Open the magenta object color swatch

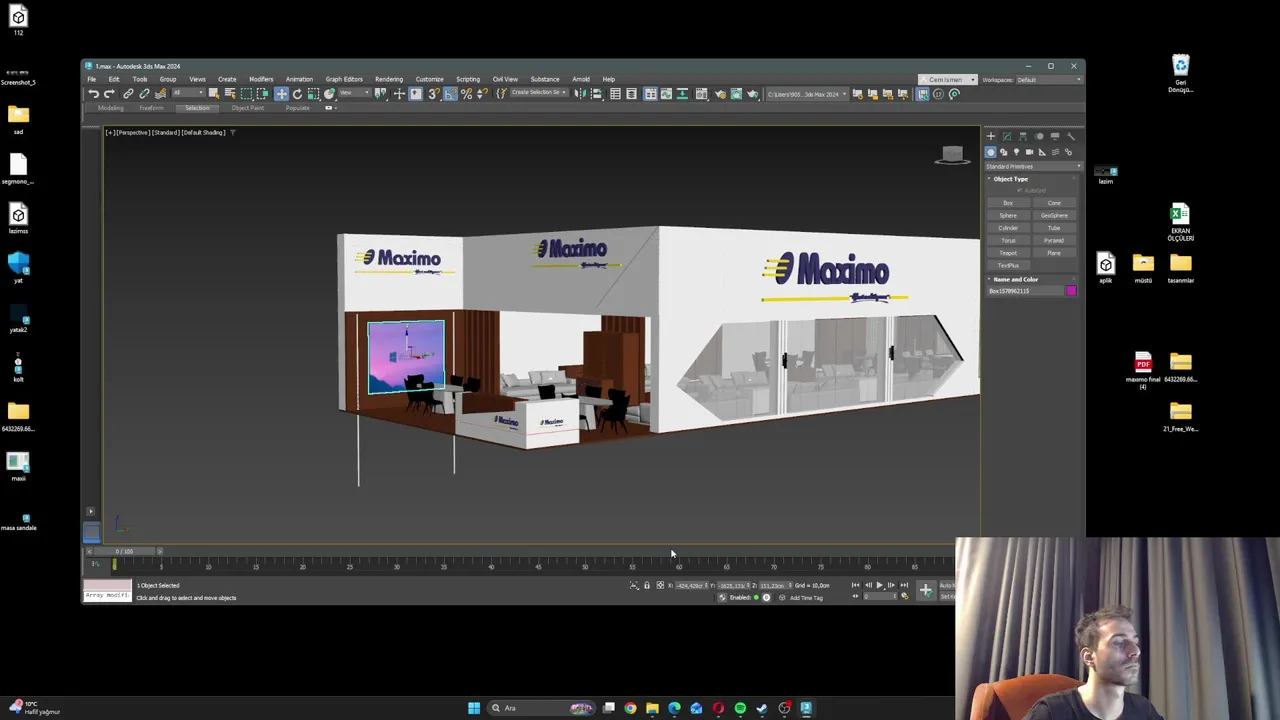(x=1072, y=291)
